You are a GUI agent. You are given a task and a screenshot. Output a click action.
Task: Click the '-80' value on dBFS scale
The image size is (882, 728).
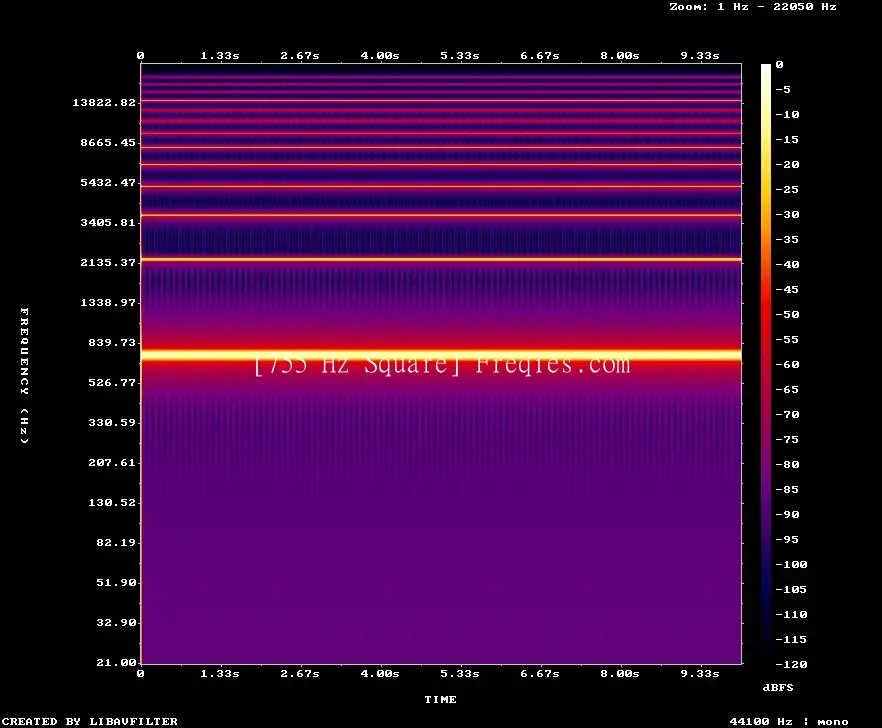pos(787,464)
